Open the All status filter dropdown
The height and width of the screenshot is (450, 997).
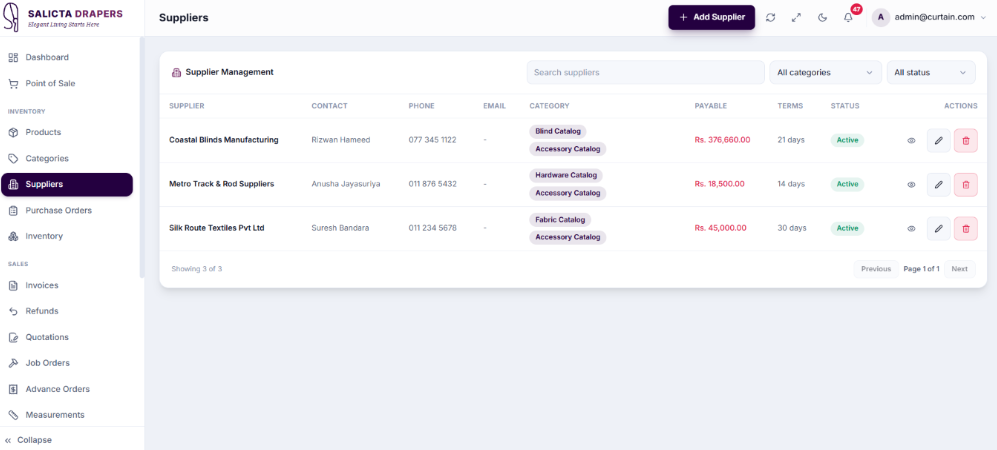coord(931,72)
